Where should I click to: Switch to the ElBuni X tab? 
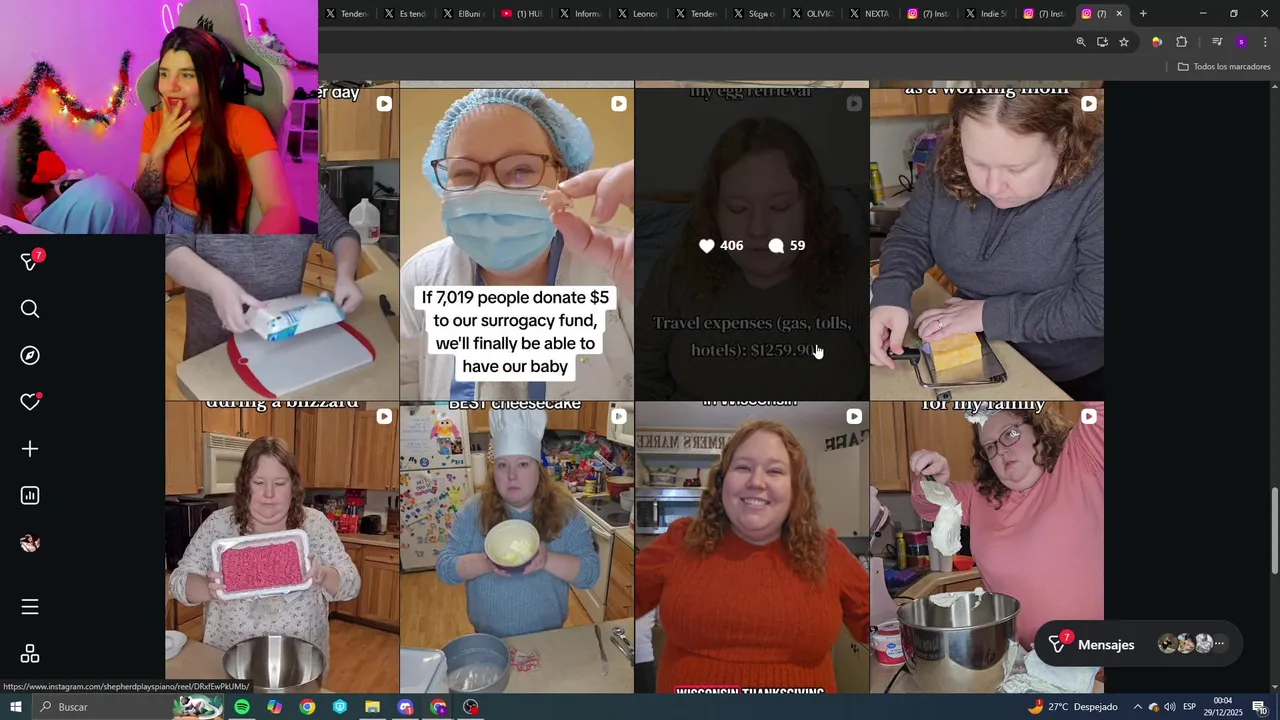click(463, 14)
